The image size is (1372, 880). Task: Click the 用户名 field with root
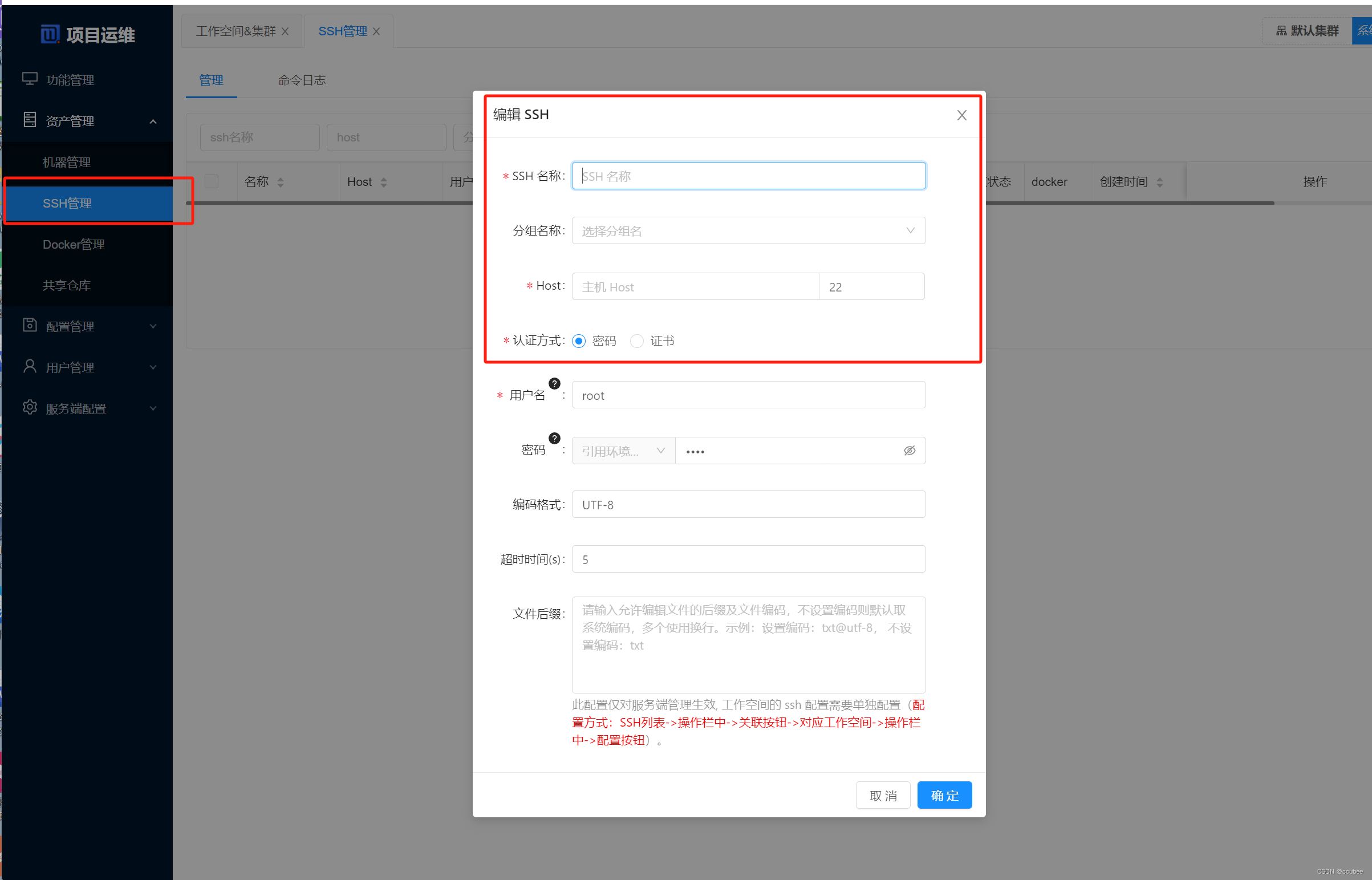[x=748, y=395]
